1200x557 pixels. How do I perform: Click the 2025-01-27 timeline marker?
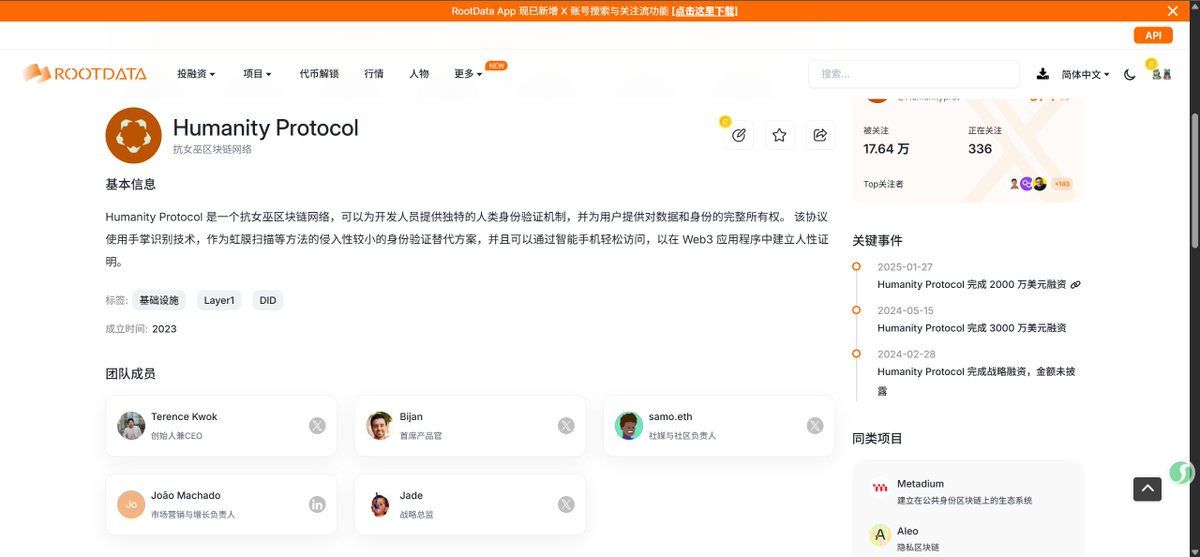click(x=856, y=266)
